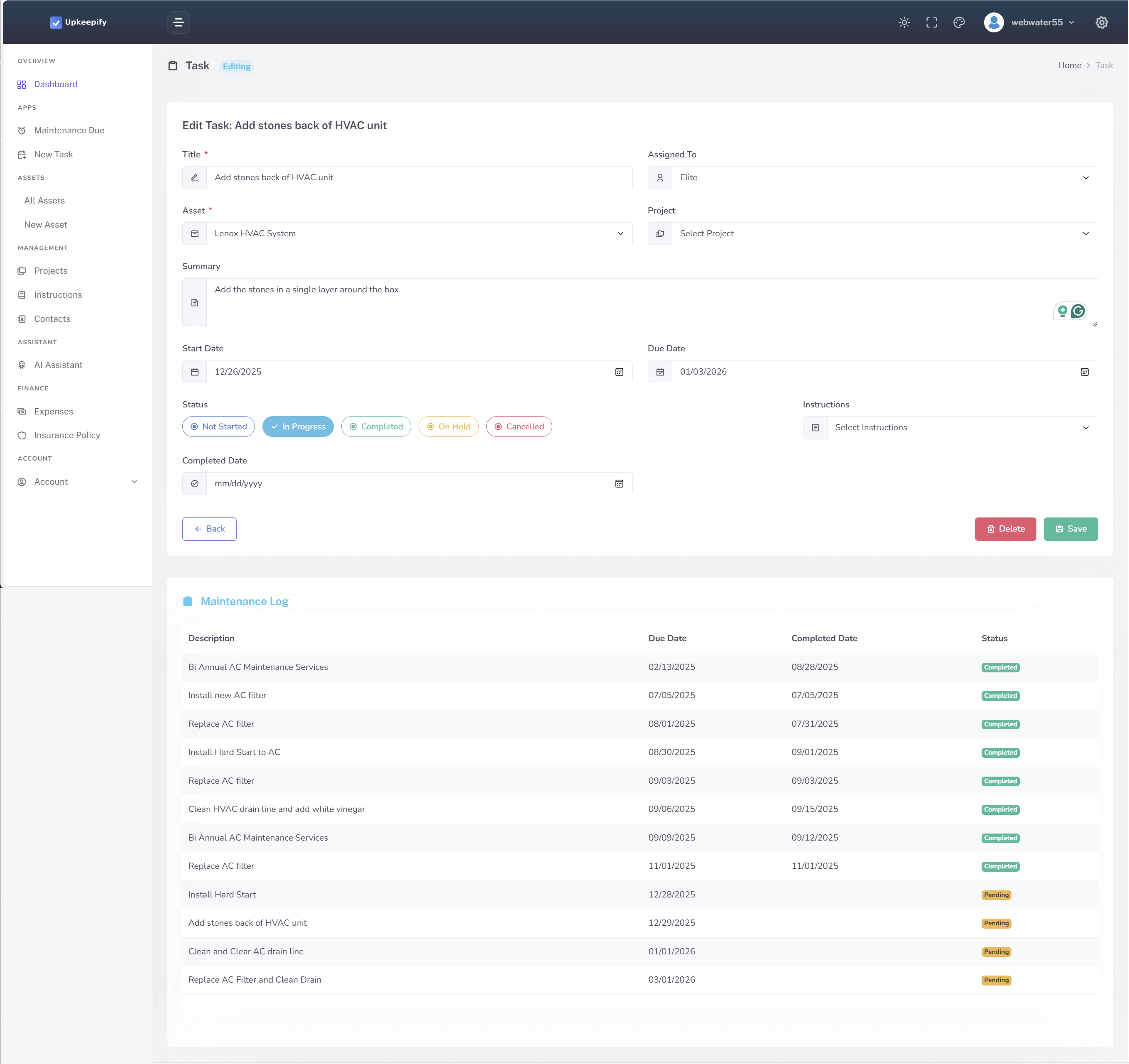Navigate to Insurance Policy in the sidebar

point(67,434)
